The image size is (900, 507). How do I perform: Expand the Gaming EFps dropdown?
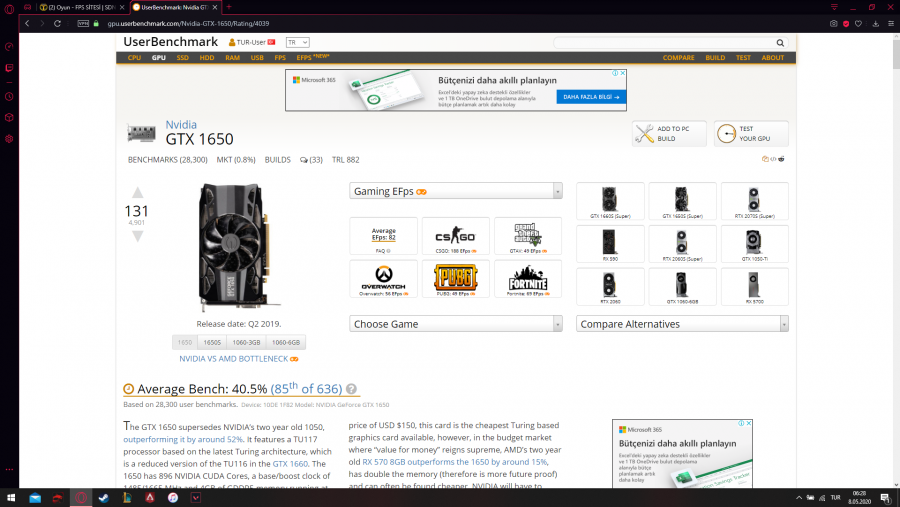pyautogui.click(x=456, y=191)
